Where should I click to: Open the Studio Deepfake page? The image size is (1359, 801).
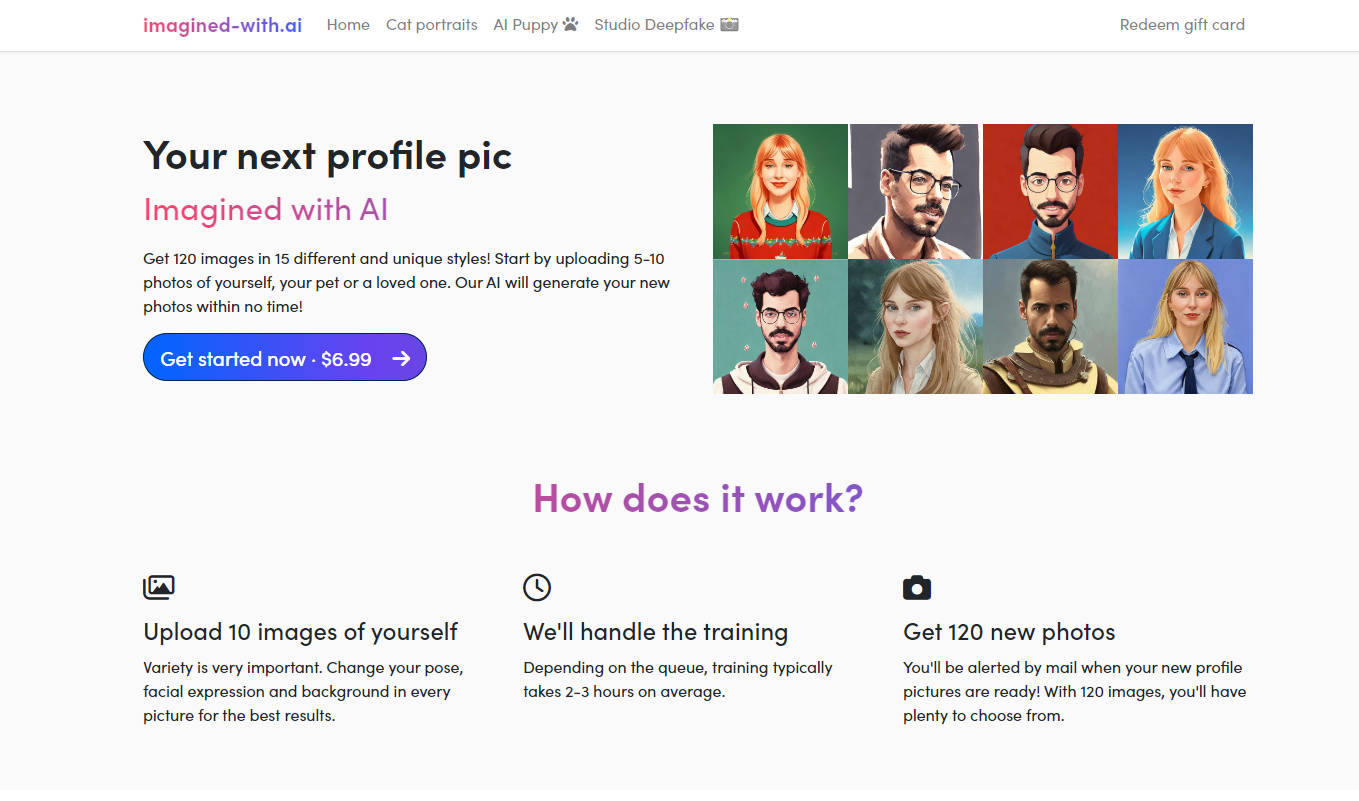(x=654, y=25)
